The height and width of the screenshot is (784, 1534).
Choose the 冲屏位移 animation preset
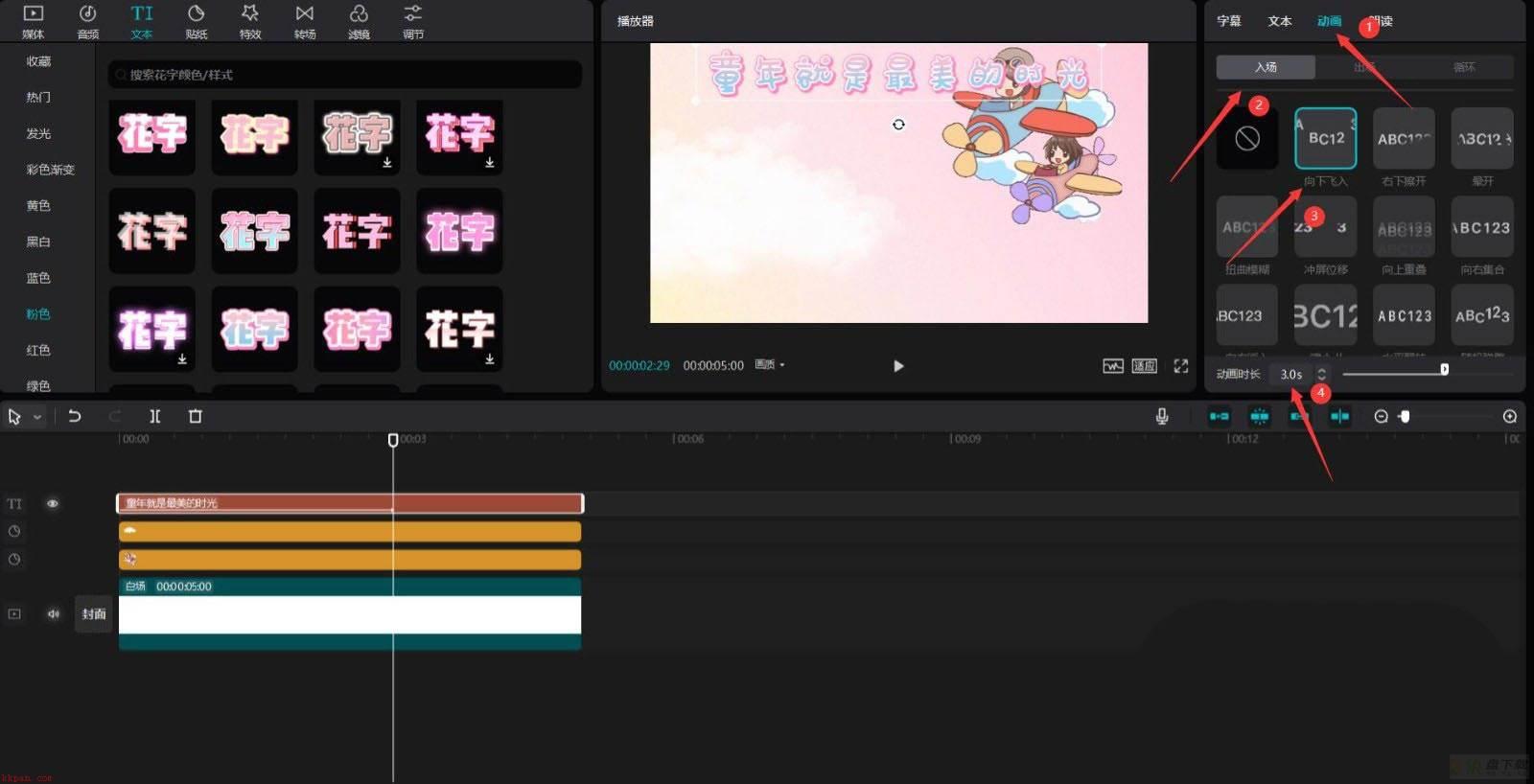1326,226
